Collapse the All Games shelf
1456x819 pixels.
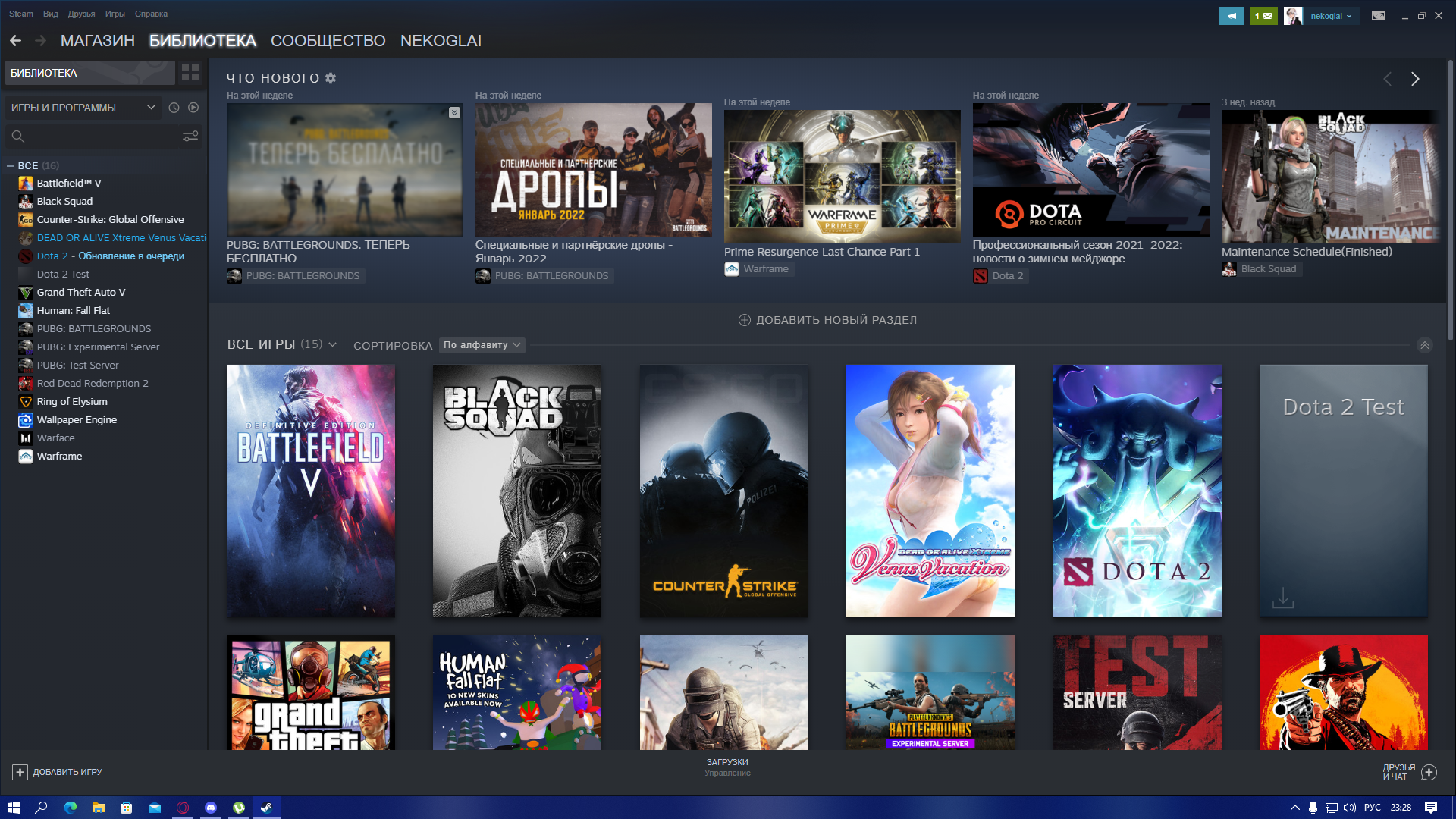1425,345
